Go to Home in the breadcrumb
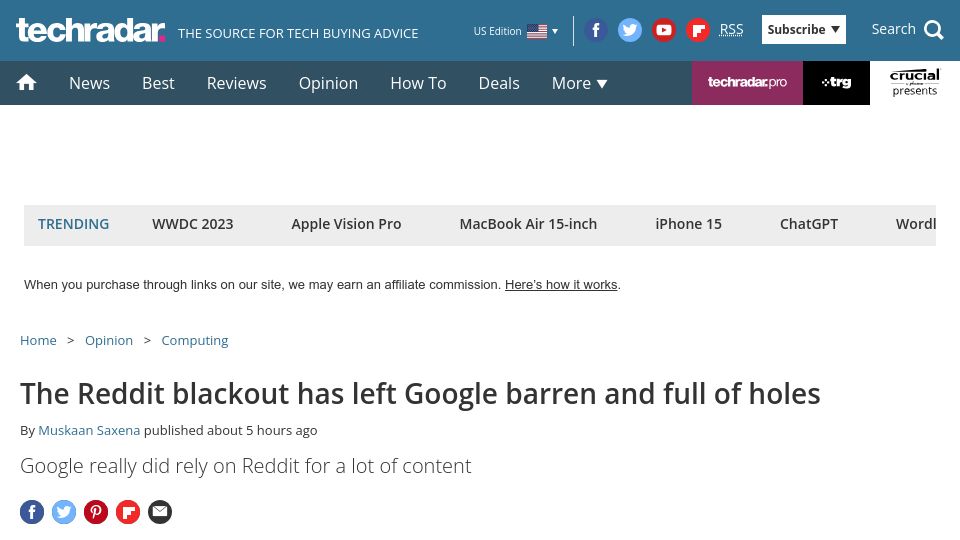This screenshot has height=540, width=960. (x=38, y=340)
